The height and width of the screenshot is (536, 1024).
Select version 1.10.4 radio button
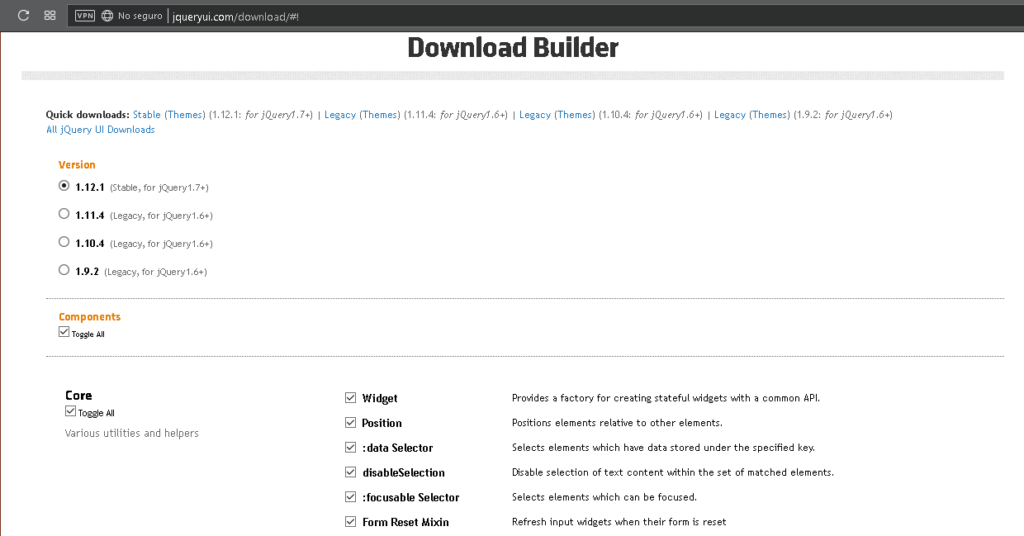click(63, 242)
